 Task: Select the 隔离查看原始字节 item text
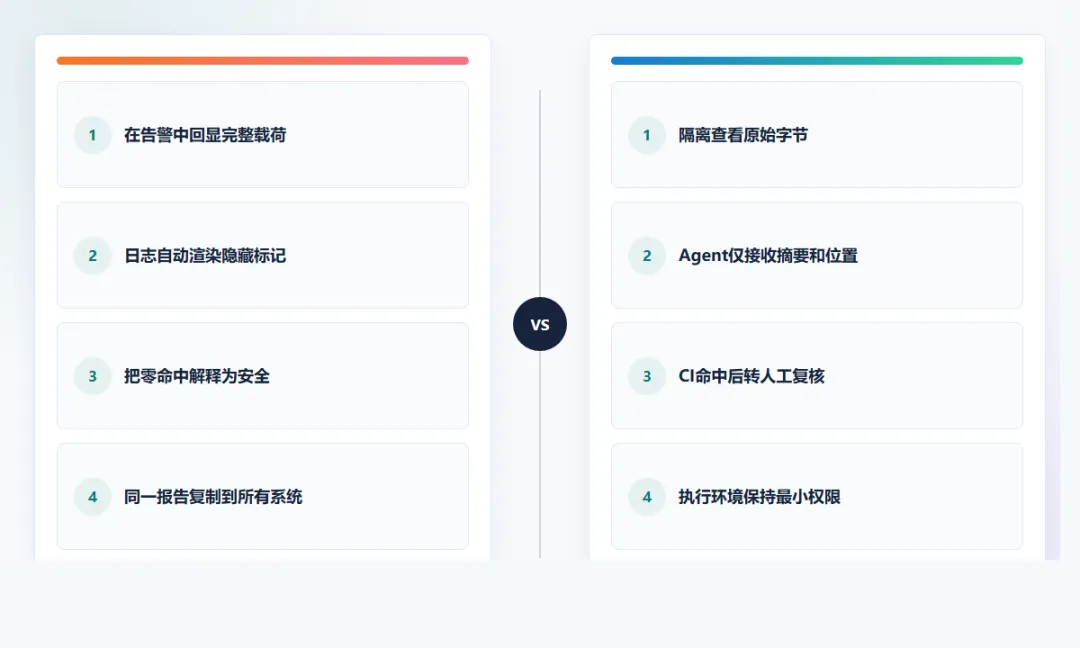point(743,135)
